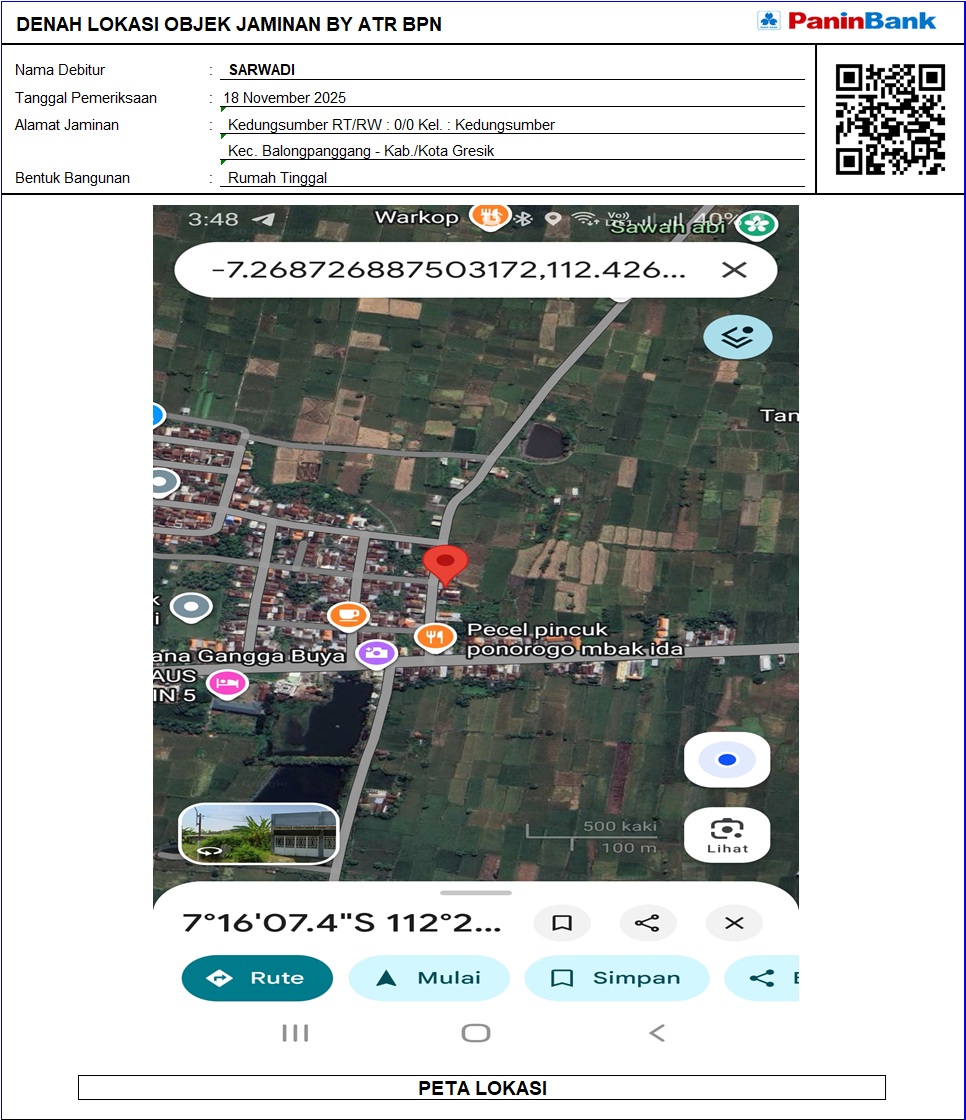Tap the Rute button to get directions

pyautogui.click(x=257, y=978)
